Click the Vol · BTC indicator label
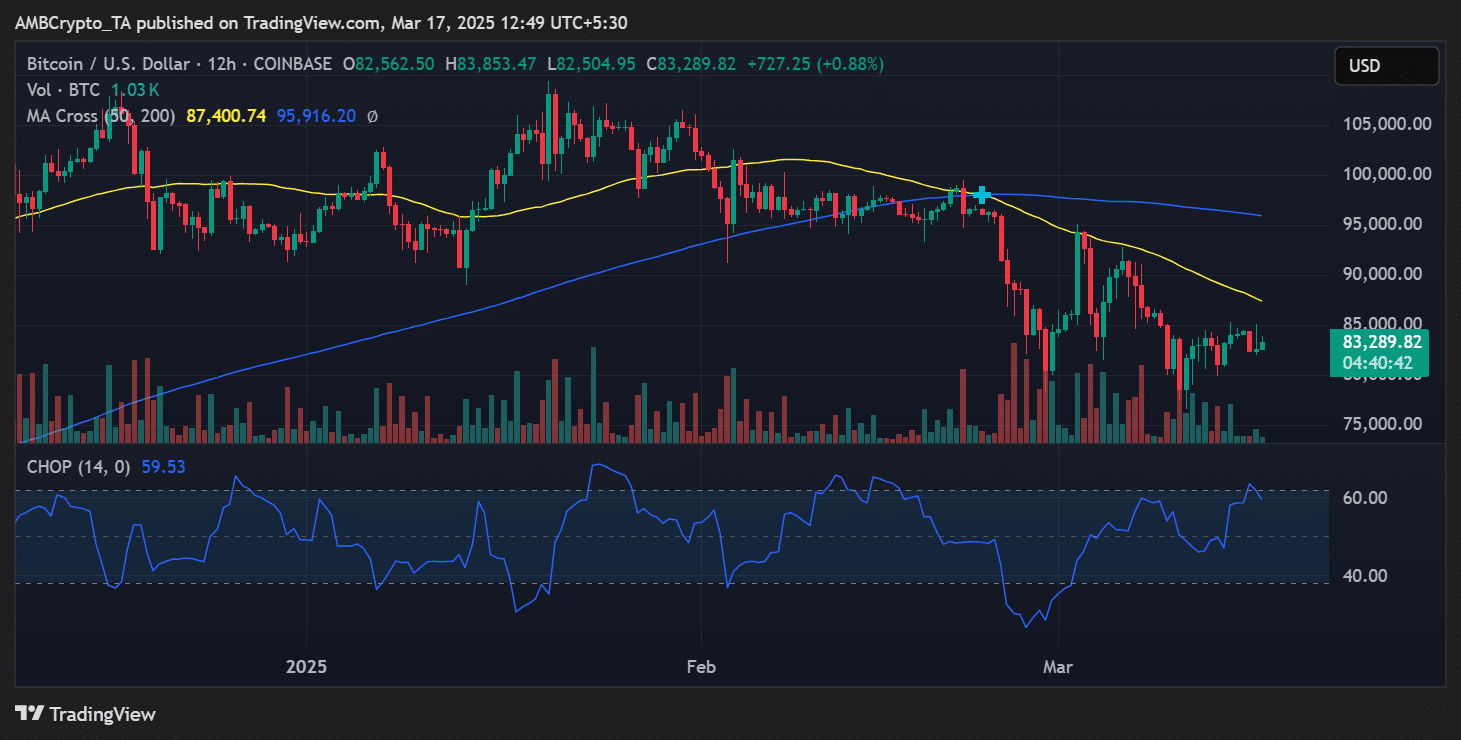The width and height of the screenshot is (1461, 740). 64,90
